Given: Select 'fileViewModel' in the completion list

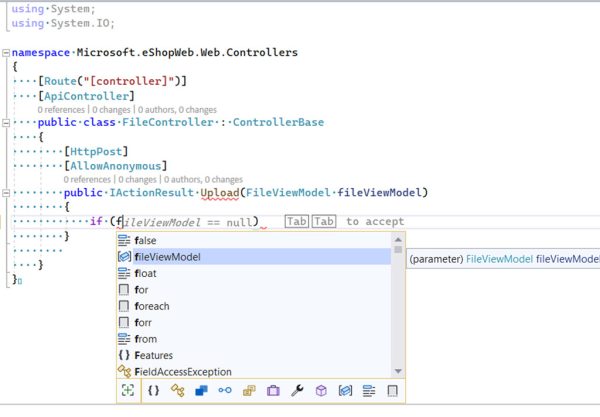Looking at the screenshot, I should [x=254, y=257].
